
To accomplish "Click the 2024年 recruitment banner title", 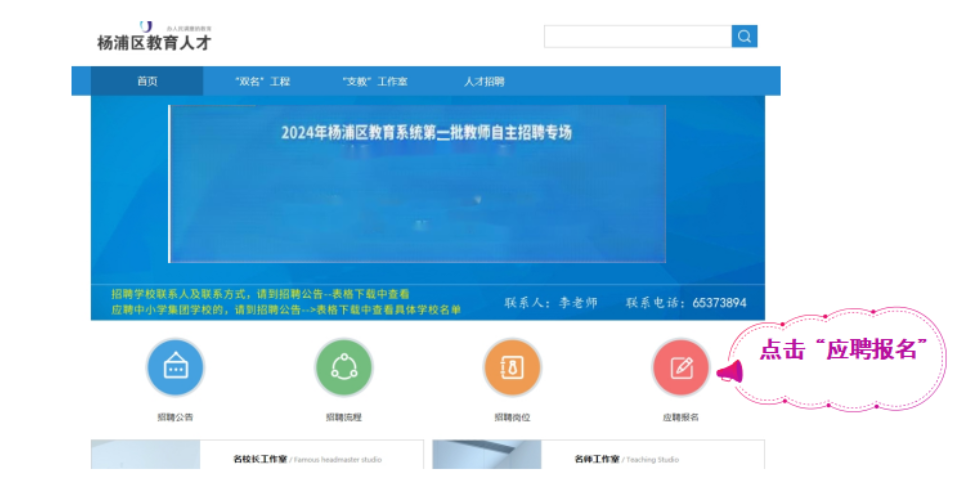I will (x=426, y=132).
